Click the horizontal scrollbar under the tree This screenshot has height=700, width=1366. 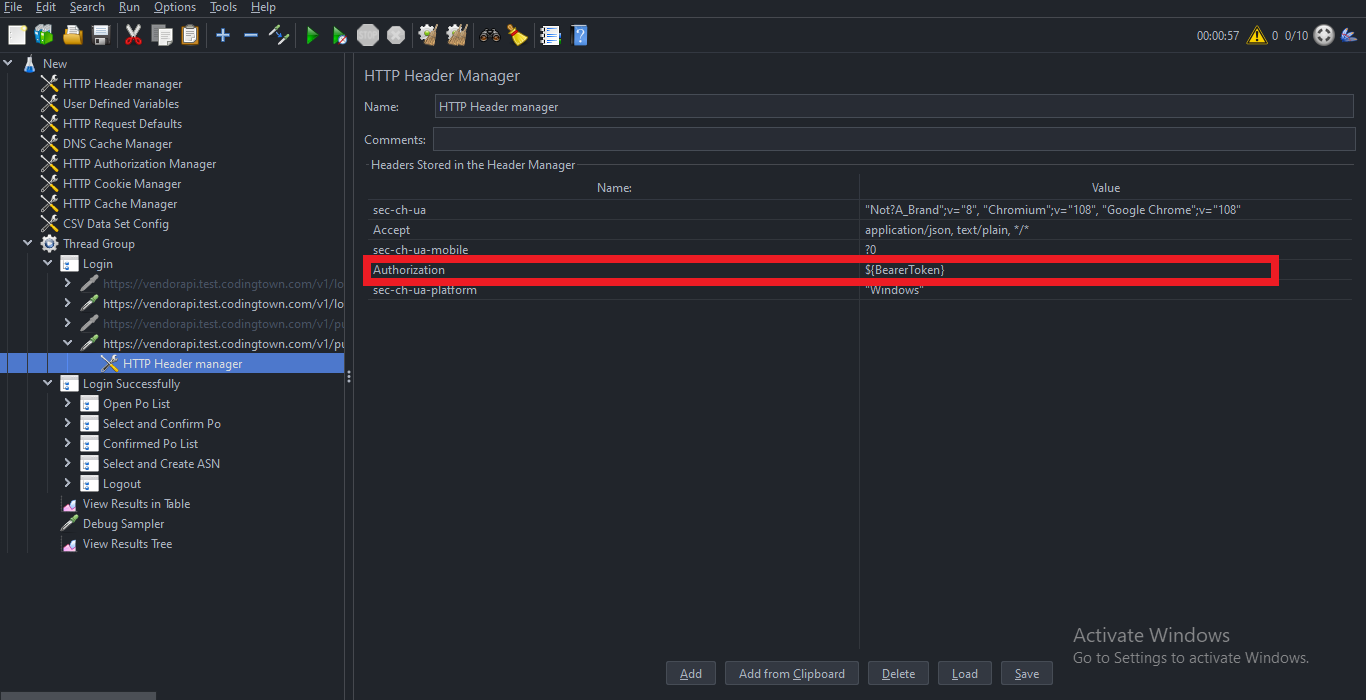coord(78,695)
